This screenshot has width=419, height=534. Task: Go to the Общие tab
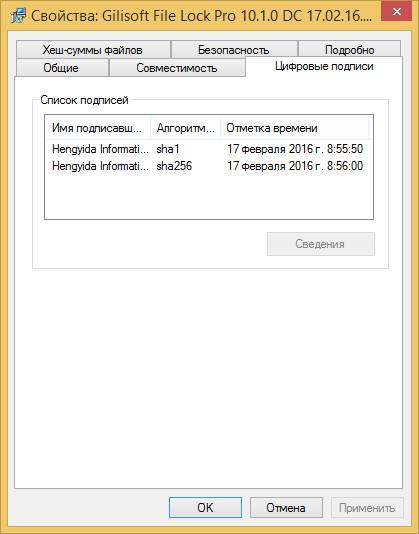(x=62, y=67)
